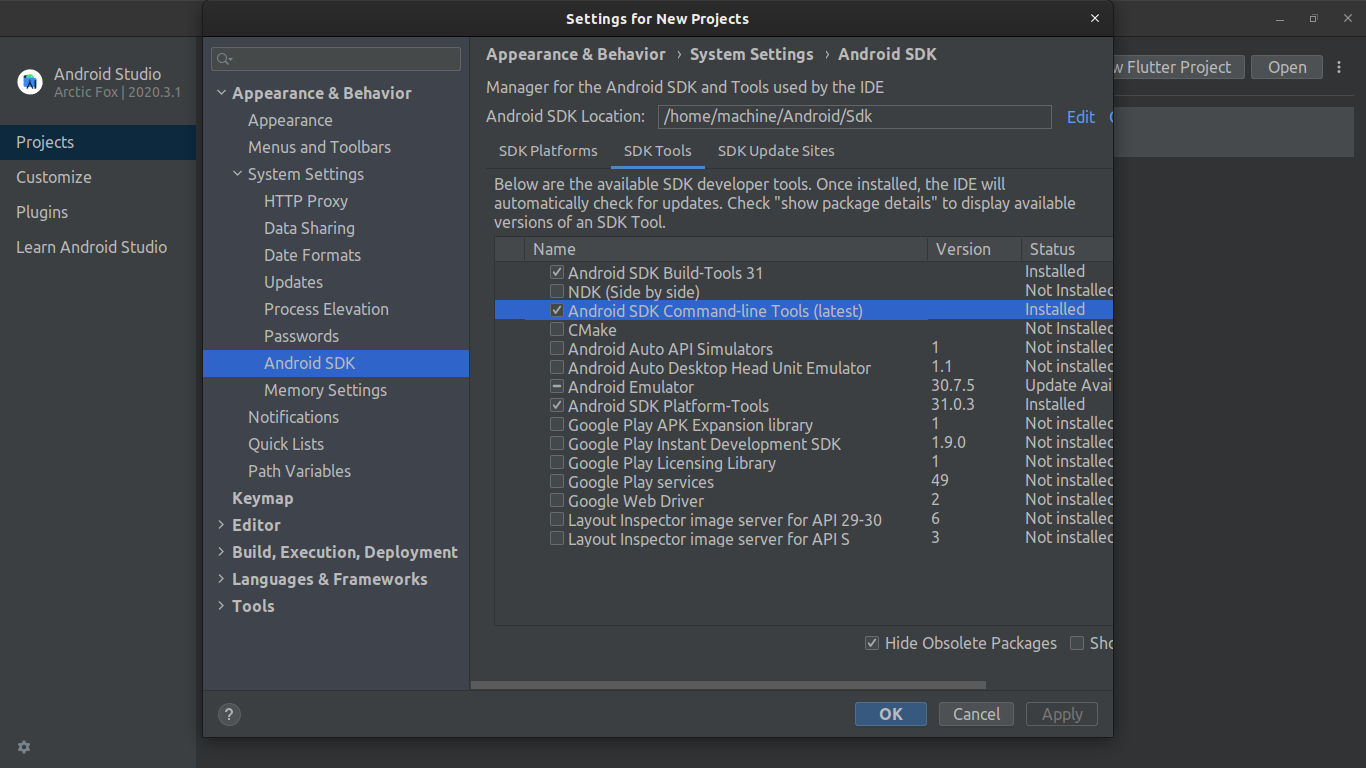This screenshot has width=1366, height=768.
Task: Open Quick Lists settings
Action: tap(286, 444)
